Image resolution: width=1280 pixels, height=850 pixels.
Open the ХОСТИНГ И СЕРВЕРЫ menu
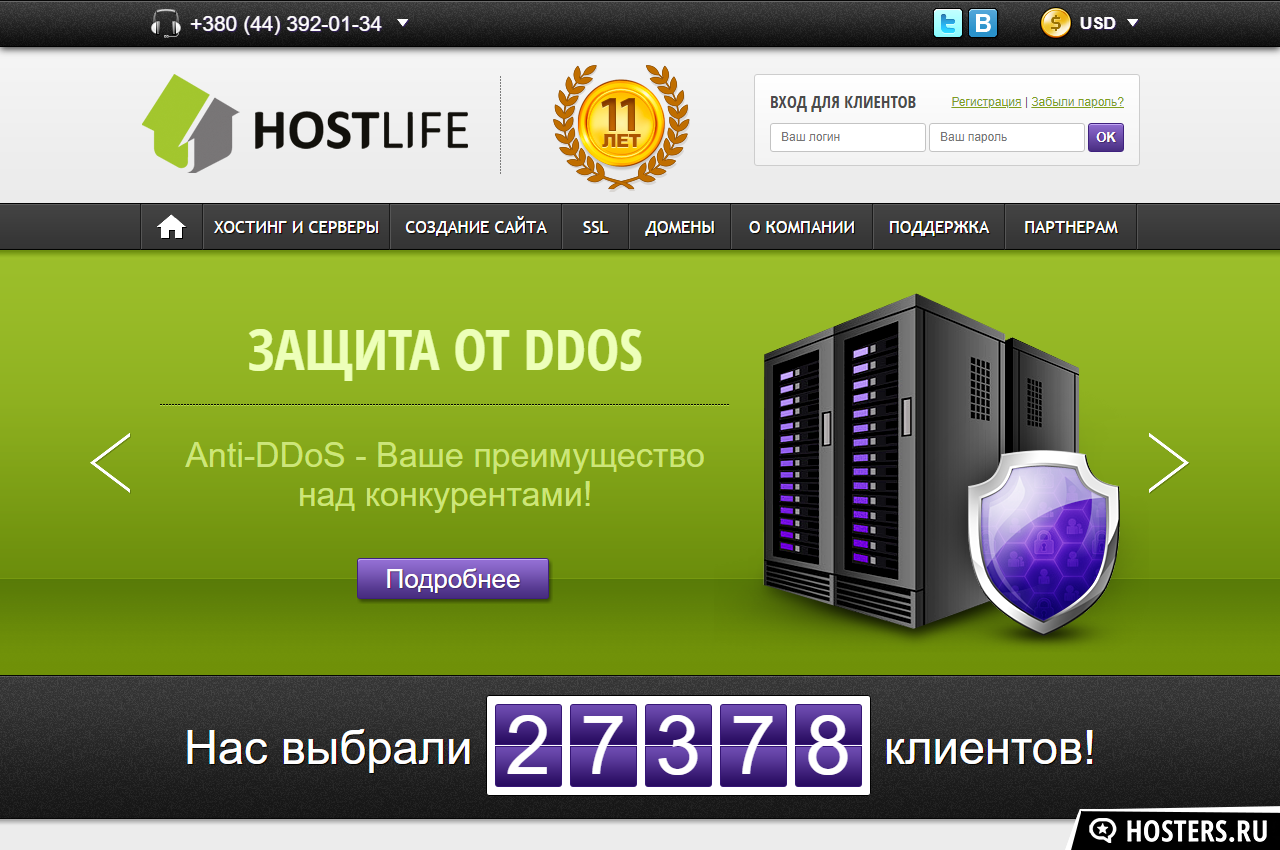tap(296, 227)
